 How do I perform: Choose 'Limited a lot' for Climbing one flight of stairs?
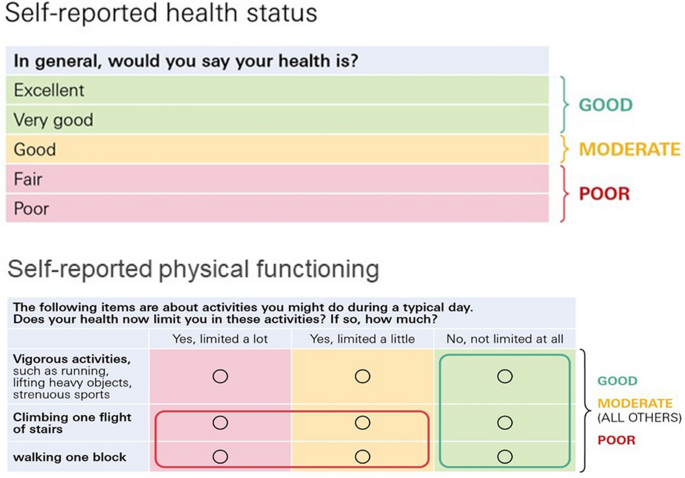click(220, 423)
